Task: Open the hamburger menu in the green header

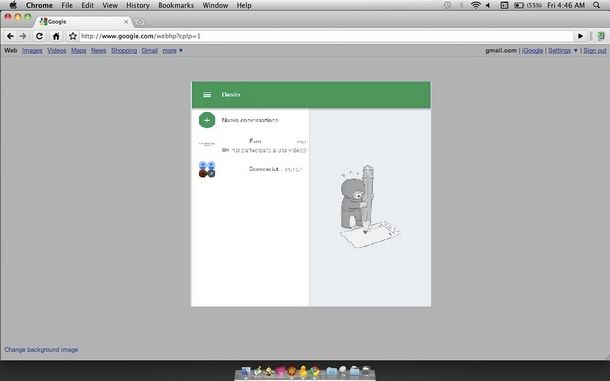Action: click(207, 95)
